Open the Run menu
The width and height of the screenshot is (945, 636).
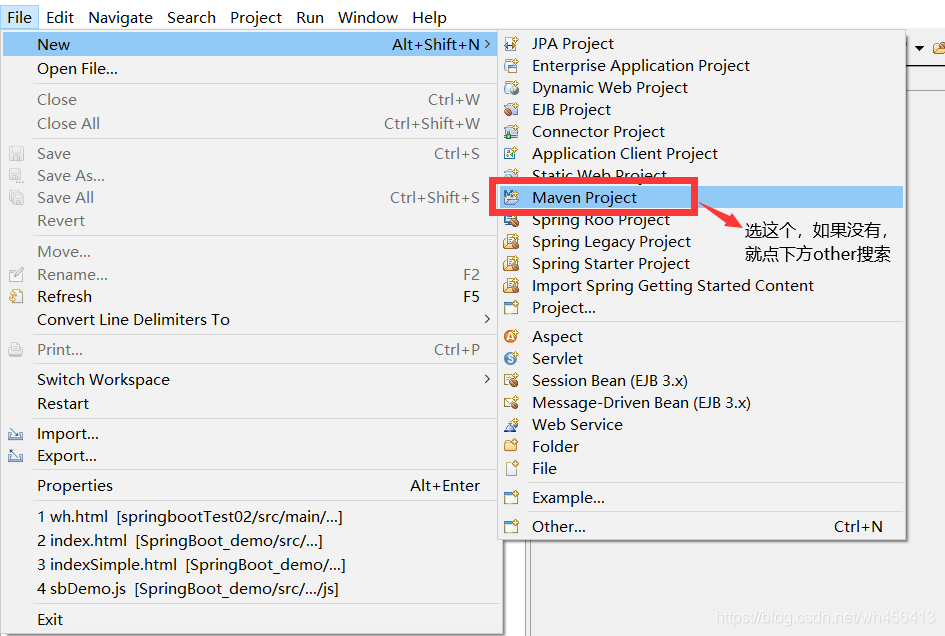pyautogui.click(x=310, y=17)
